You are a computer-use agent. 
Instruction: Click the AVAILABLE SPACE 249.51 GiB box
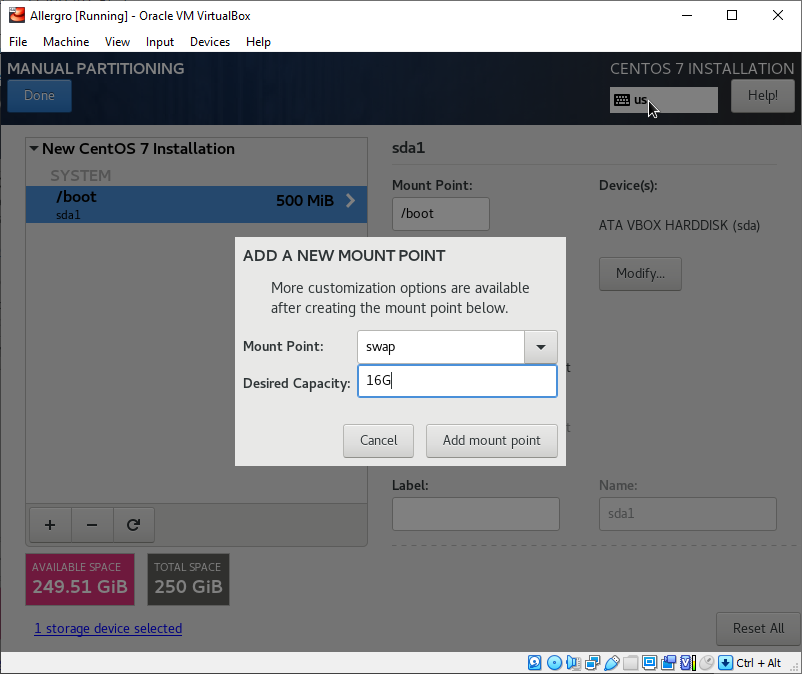coord(80,579)
